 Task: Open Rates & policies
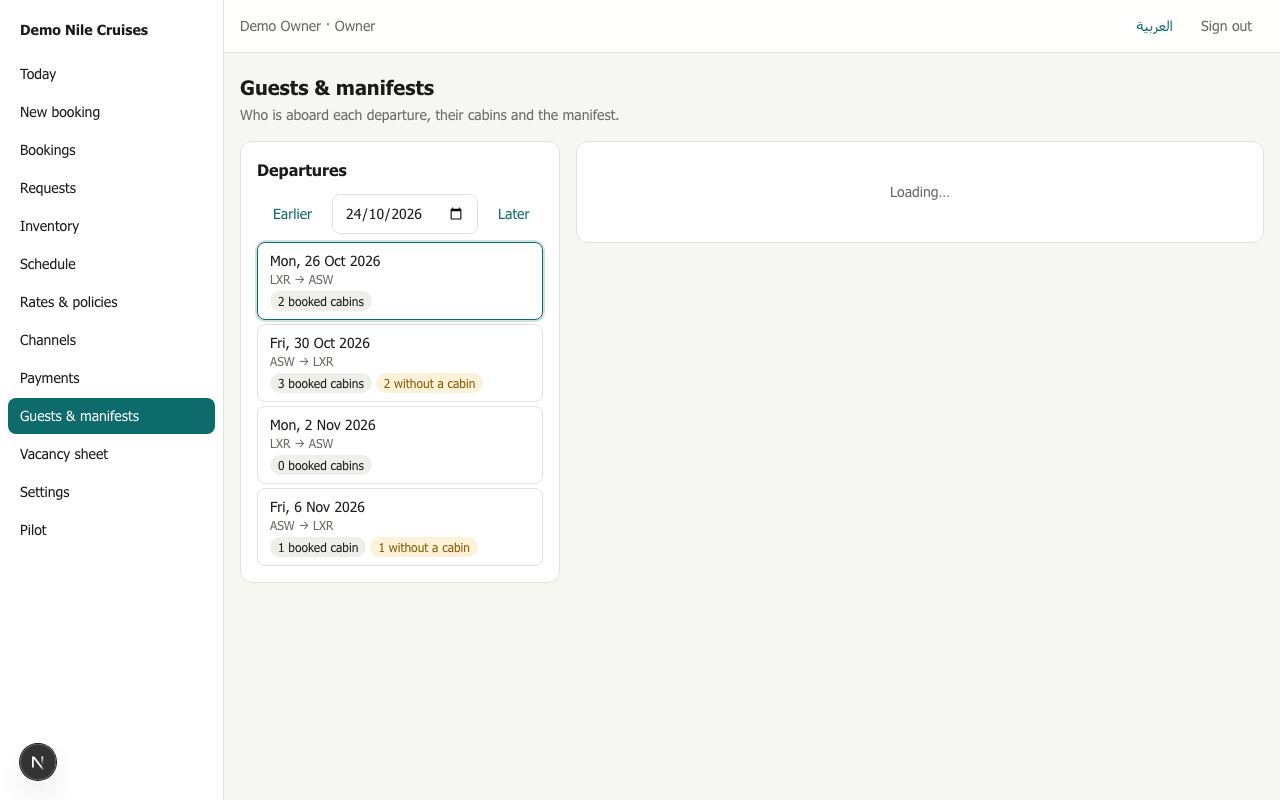click(111, 302)
